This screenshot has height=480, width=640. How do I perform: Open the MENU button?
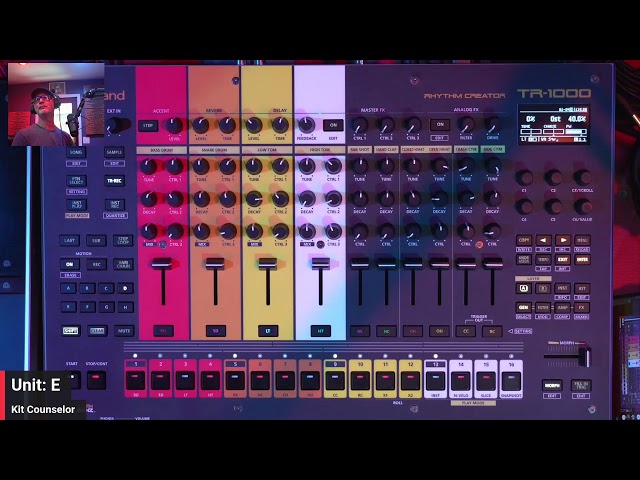(x=582, y=240)
